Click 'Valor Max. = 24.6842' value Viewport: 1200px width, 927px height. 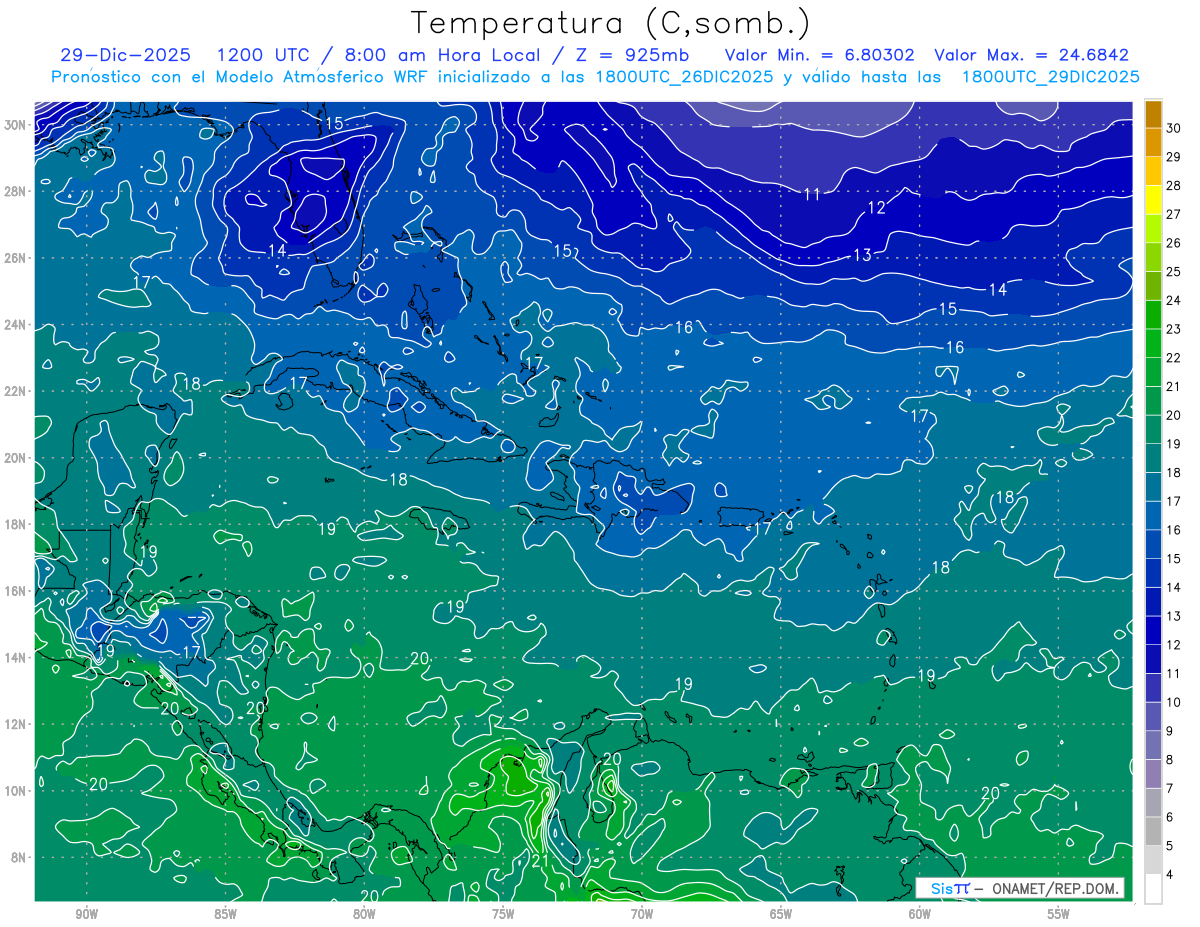pos(1032,55)
